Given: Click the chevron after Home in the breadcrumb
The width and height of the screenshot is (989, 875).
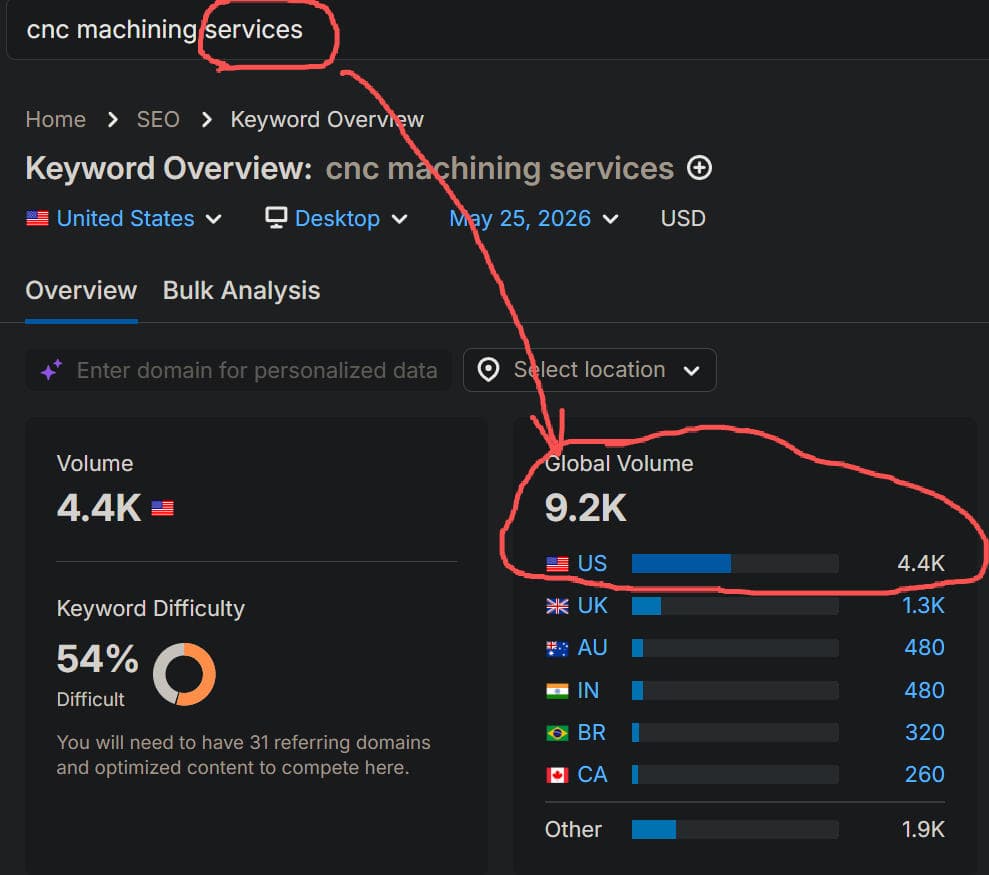Looking at the screenshot, I should (x=112, y=119).
